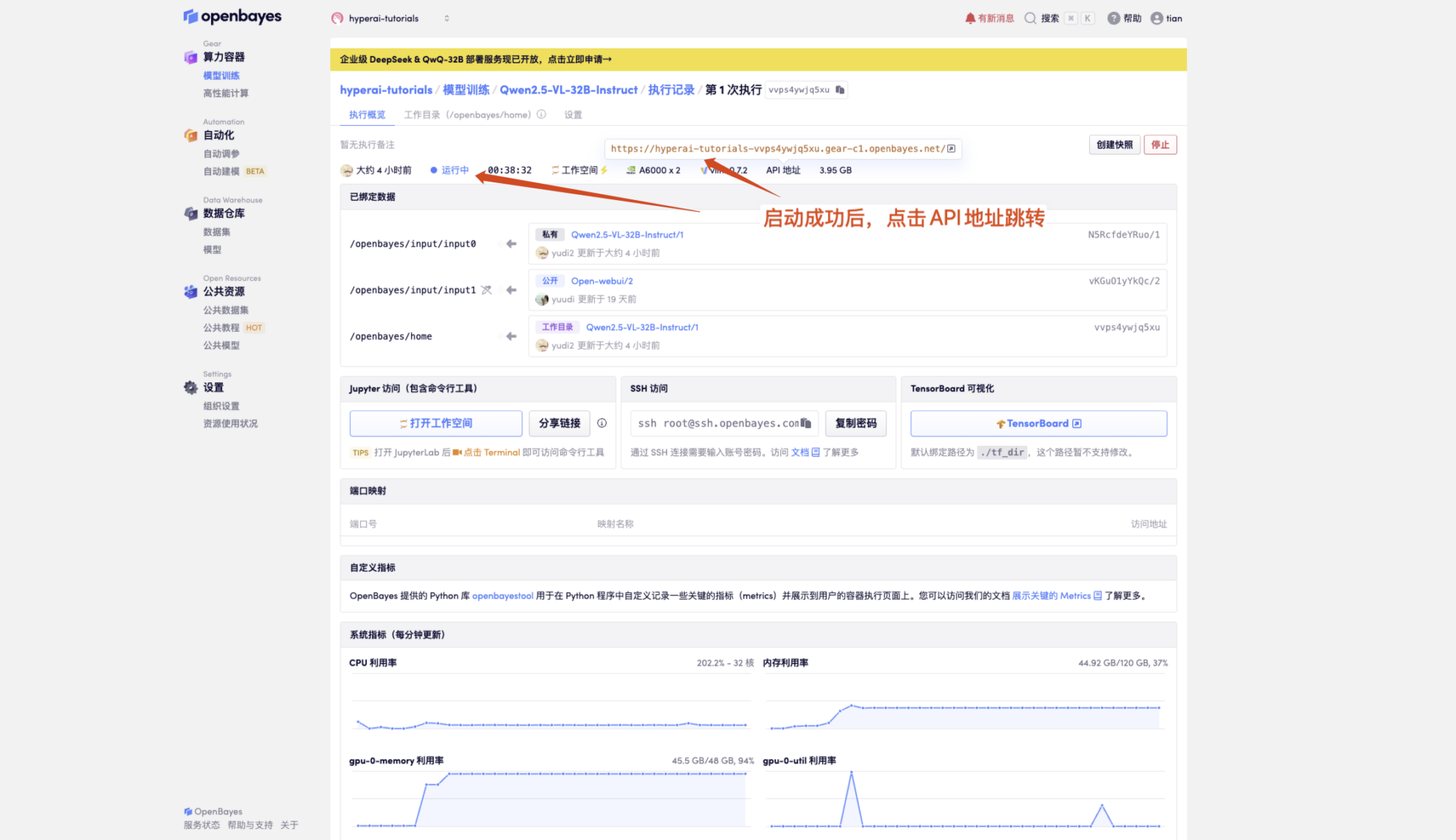This screenshot has height=840, width=1456.
Task: Click the 帮助 question mark icon
Action: coord(1113,18)
